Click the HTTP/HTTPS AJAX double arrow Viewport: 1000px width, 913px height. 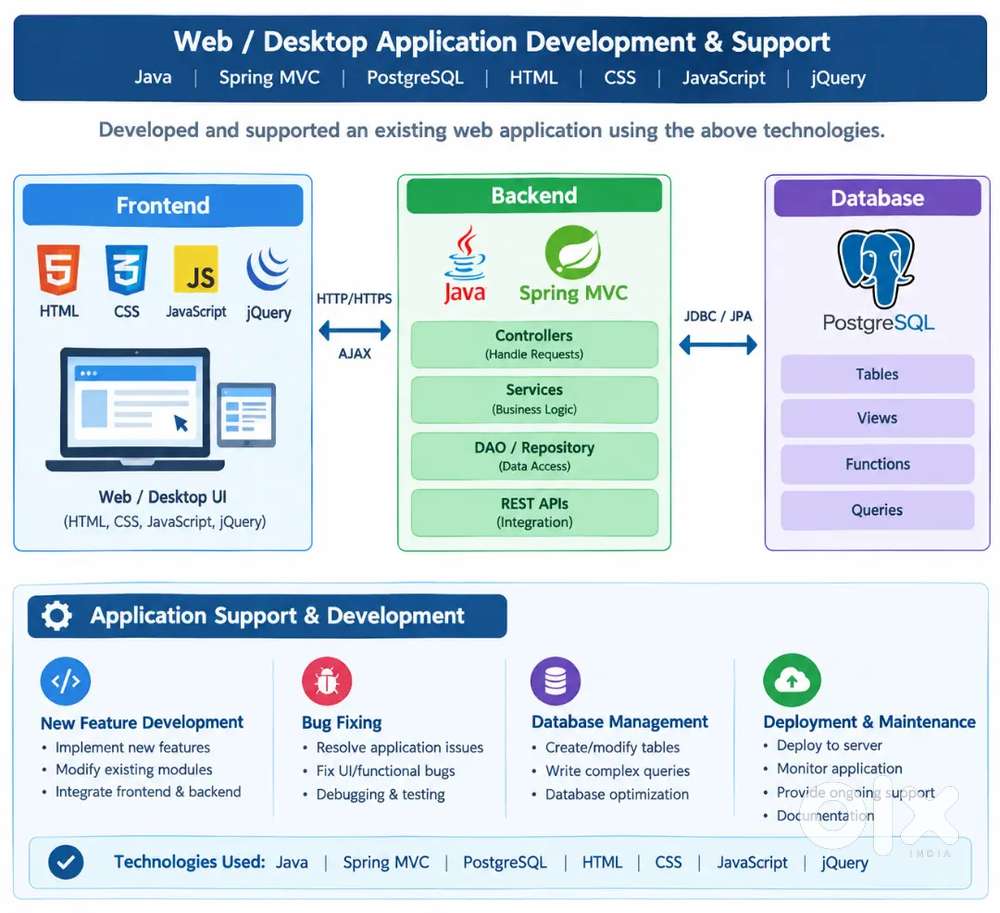[x=355, y=330]
